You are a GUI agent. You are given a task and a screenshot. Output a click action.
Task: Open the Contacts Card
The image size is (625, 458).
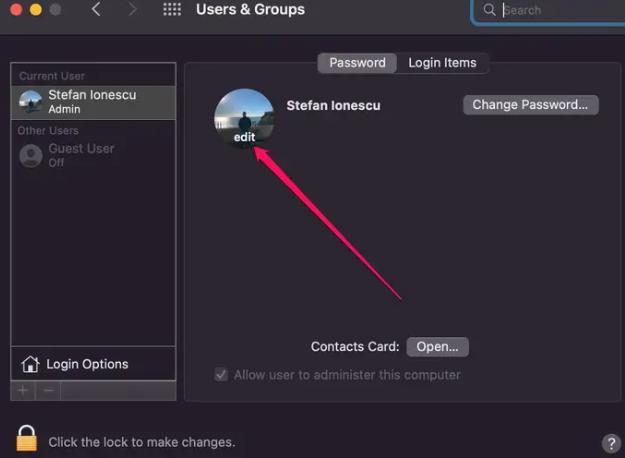pos(438,347)
